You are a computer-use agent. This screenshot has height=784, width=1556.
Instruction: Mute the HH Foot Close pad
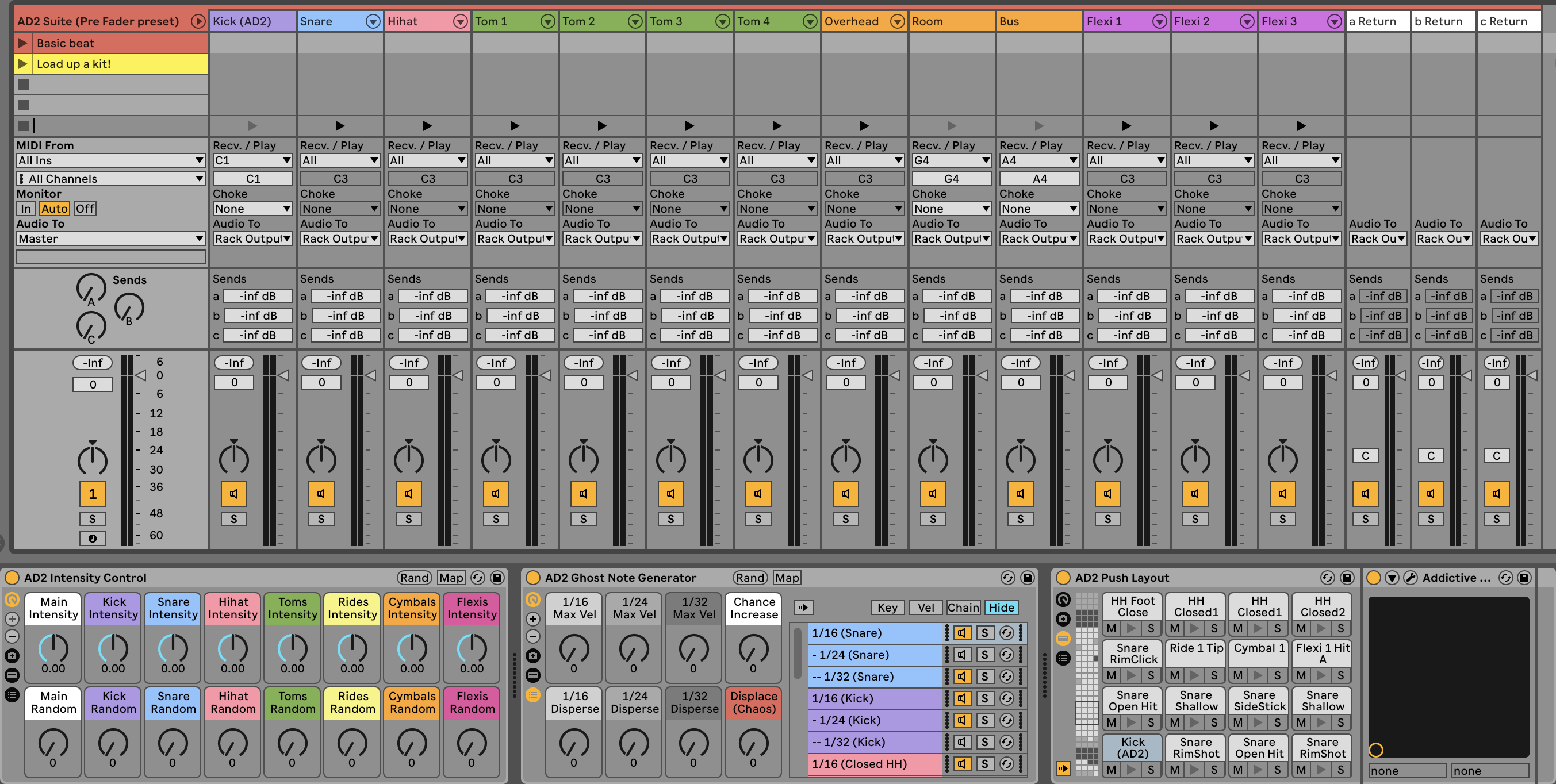pos(1112,628)
